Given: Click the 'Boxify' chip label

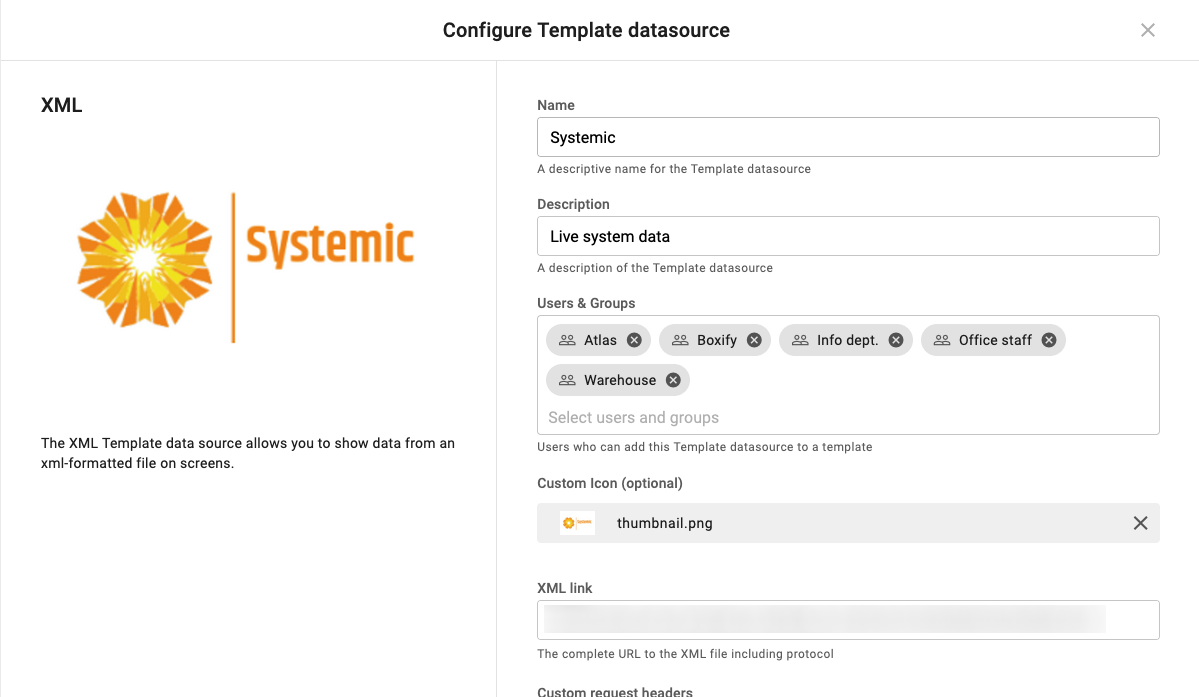Looking at the screenshot, I should pos(716,340).
